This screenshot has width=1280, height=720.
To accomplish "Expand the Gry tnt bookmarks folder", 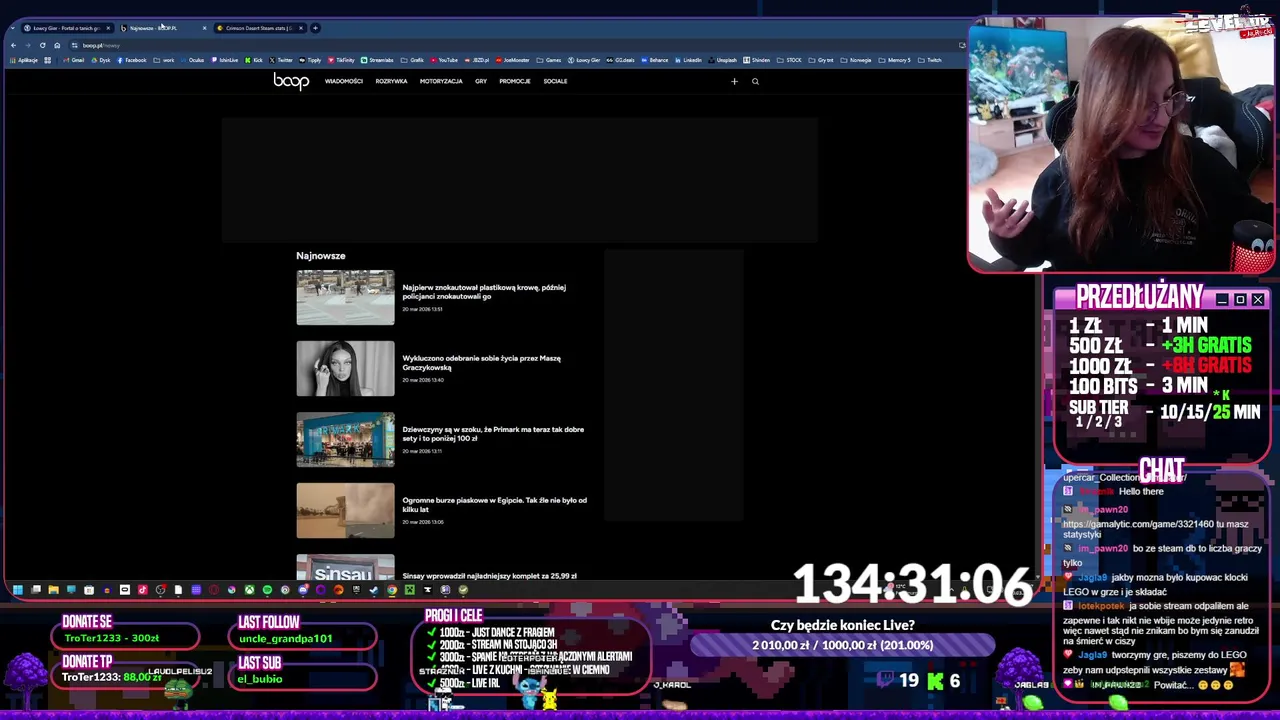I will (x=821, y=60).
